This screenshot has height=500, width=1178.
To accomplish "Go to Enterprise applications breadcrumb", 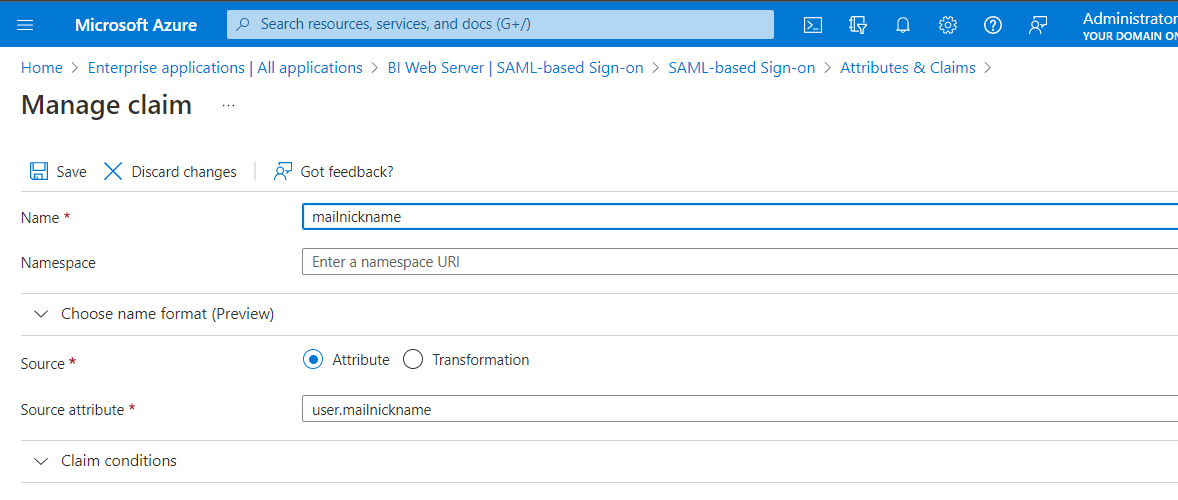I will [225, 68].
